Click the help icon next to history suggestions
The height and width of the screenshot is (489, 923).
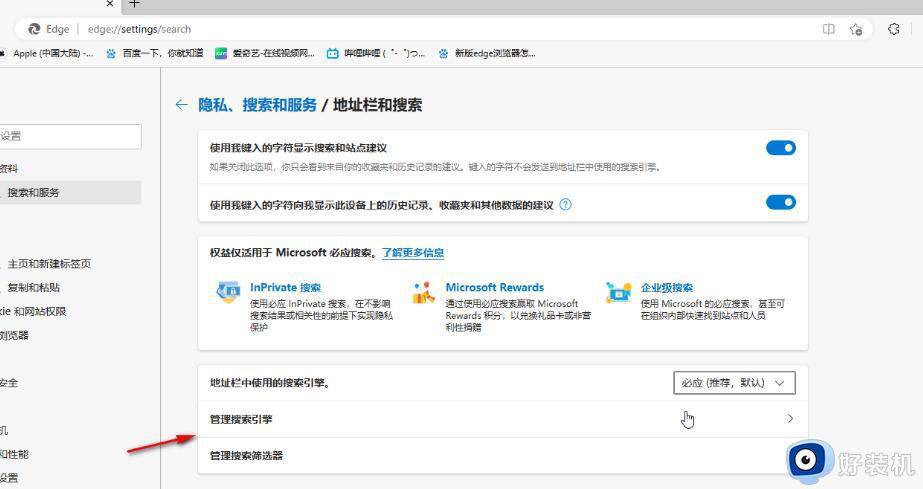(565, 204)
